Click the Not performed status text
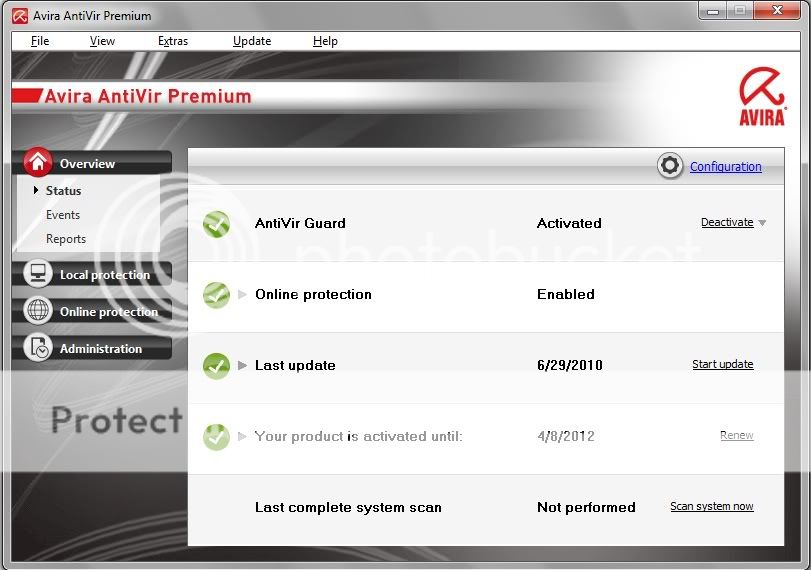 point(586,507)
